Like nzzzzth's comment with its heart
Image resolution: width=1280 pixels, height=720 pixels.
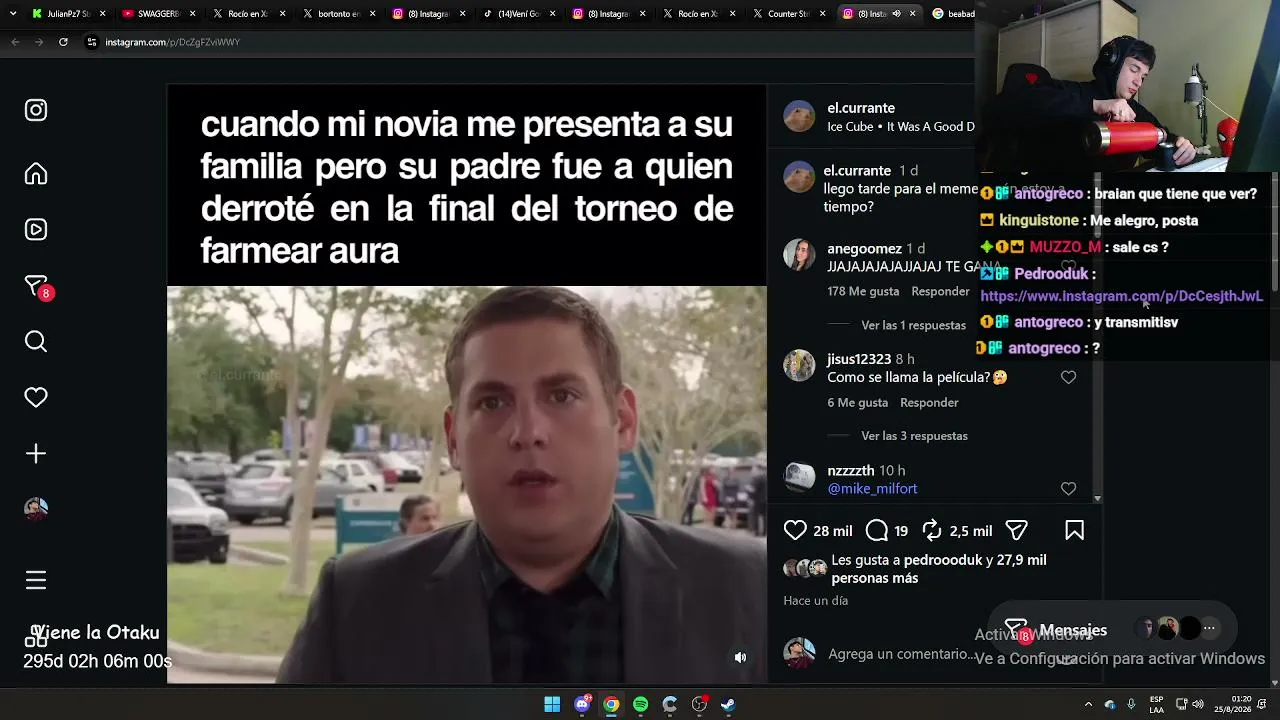click(1068, 489)
